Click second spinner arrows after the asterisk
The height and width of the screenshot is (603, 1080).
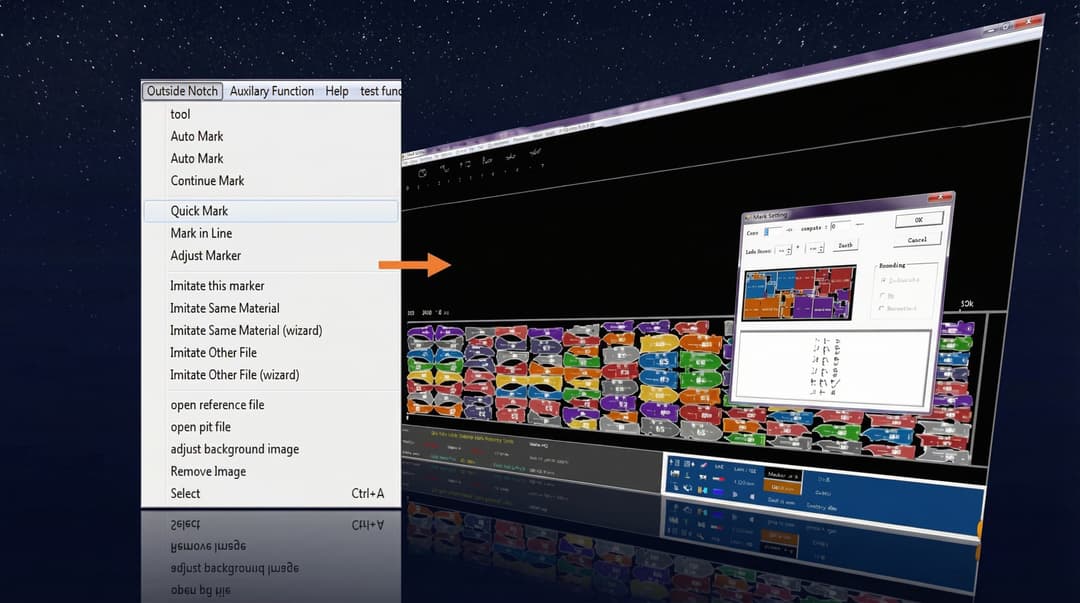click(820, 248)
